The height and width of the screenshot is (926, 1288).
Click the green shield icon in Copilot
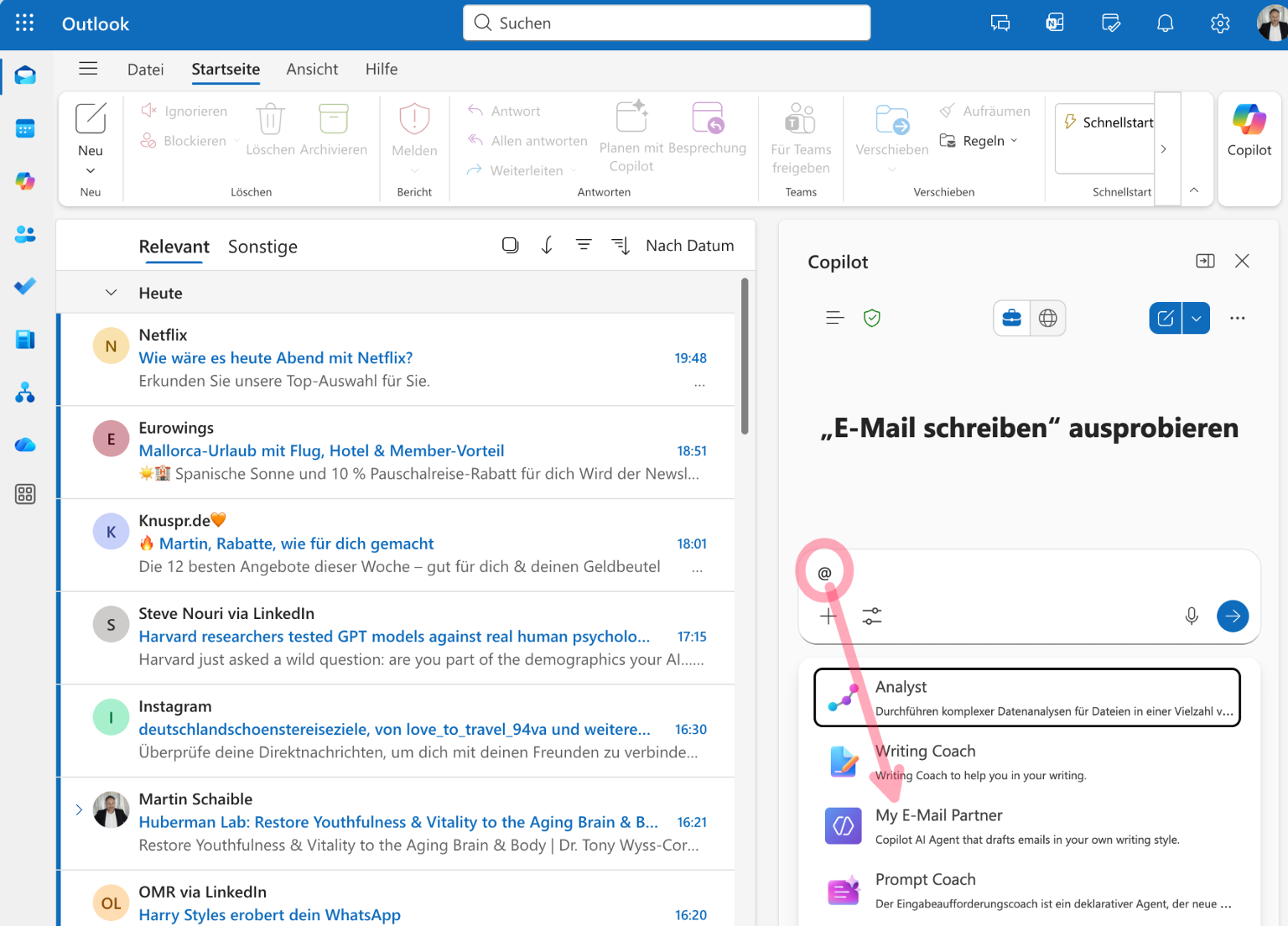(x=872, y=318)
